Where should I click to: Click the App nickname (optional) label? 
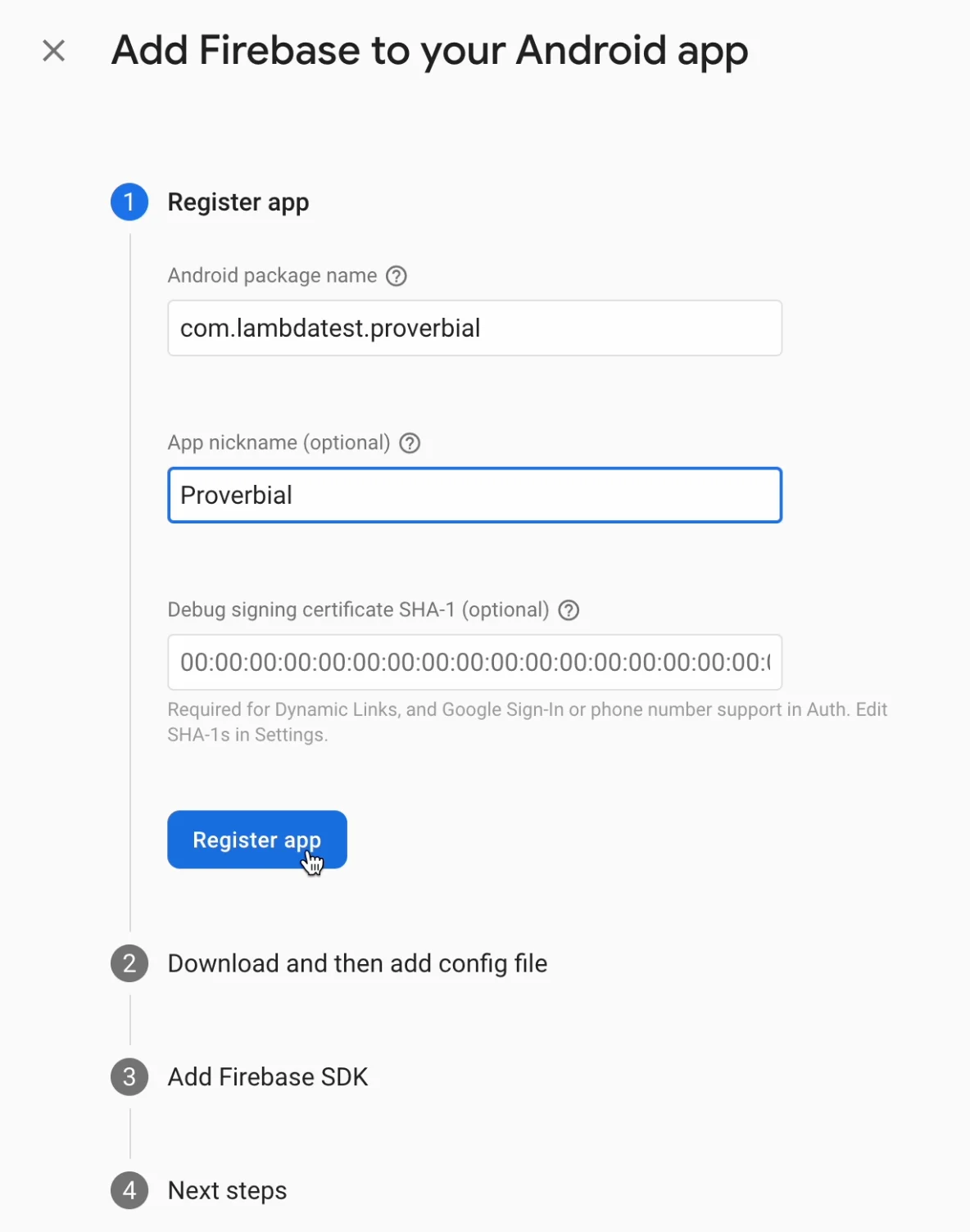click(279, 443)
